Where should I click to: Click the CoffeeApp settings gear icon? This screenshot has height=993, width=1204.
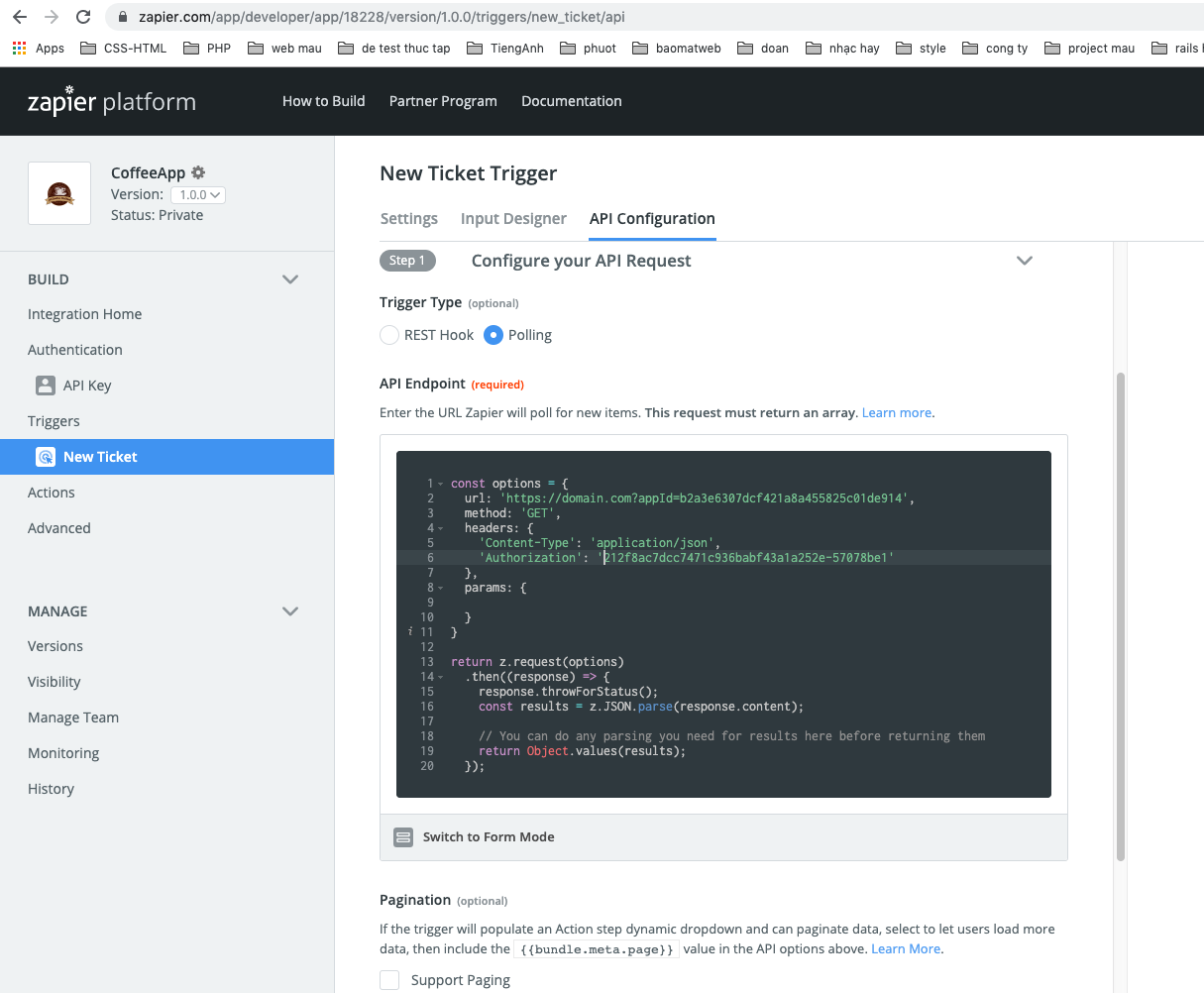(198, 172)
